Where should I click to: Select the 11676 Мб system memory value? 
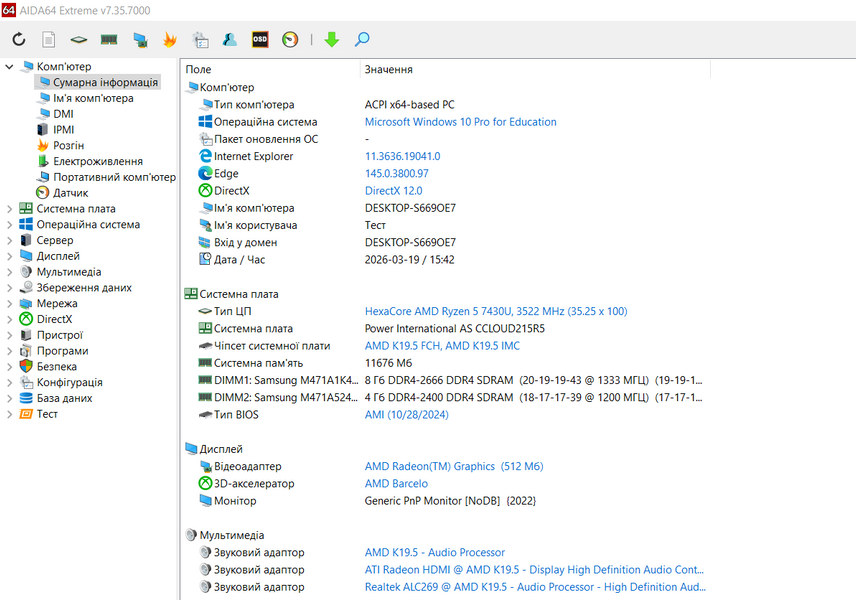388,363
